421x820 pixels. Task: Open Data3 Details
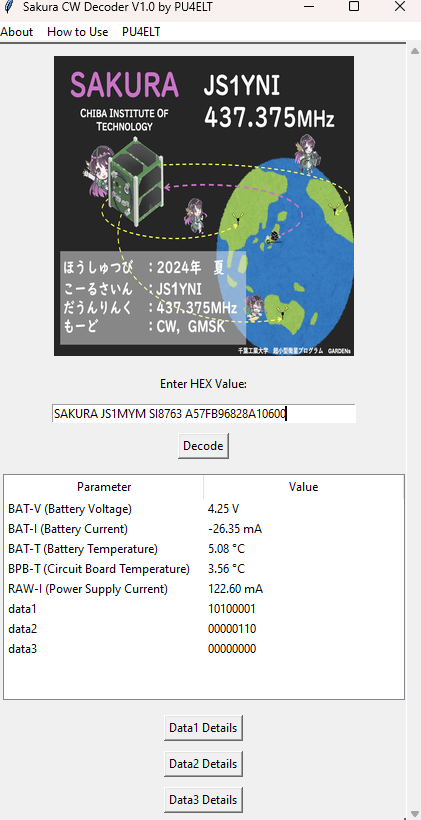[203, 800]
